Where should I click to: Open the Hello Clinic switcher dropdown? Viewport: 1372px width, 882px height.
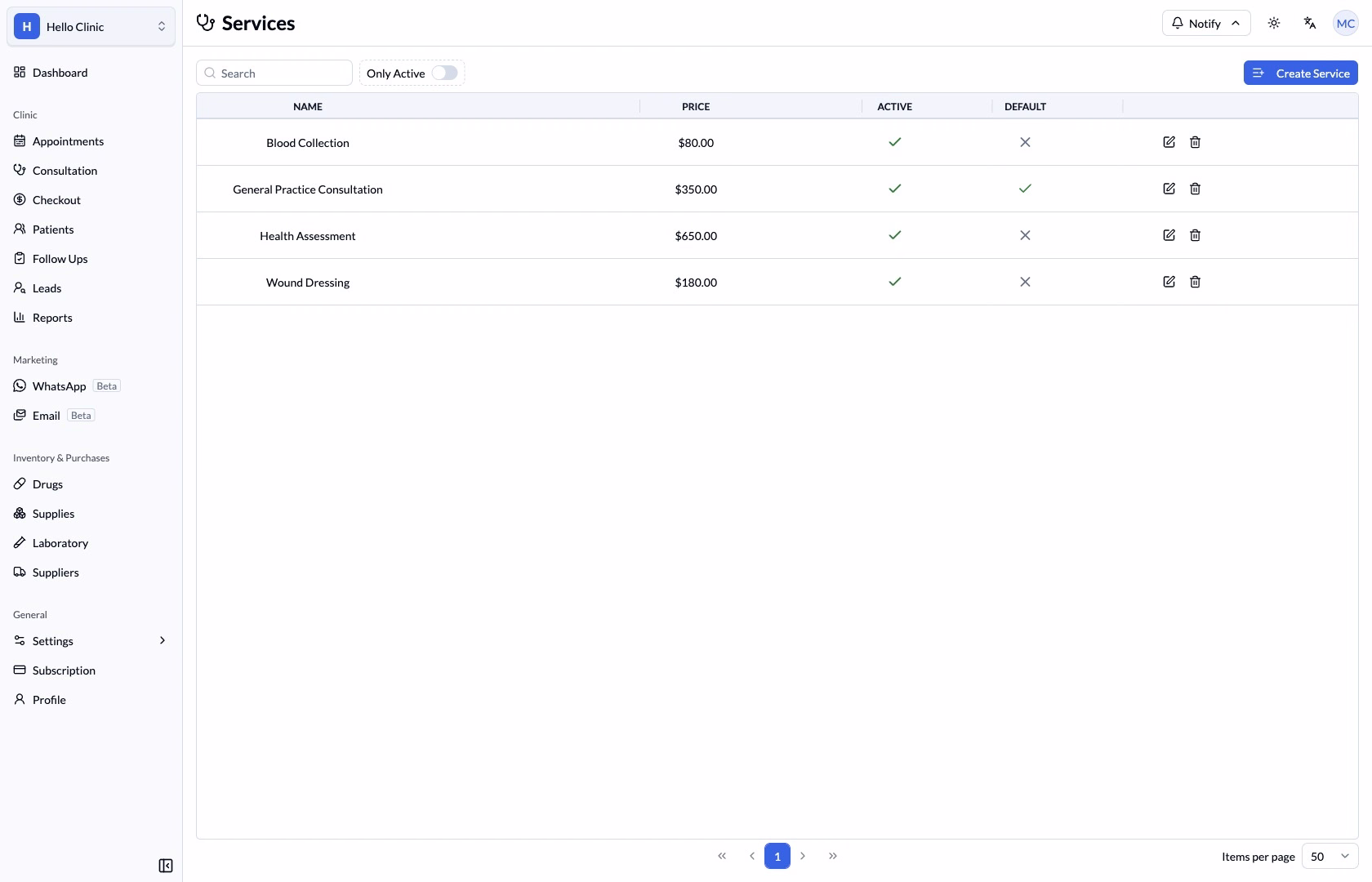(x=91, y=26)
